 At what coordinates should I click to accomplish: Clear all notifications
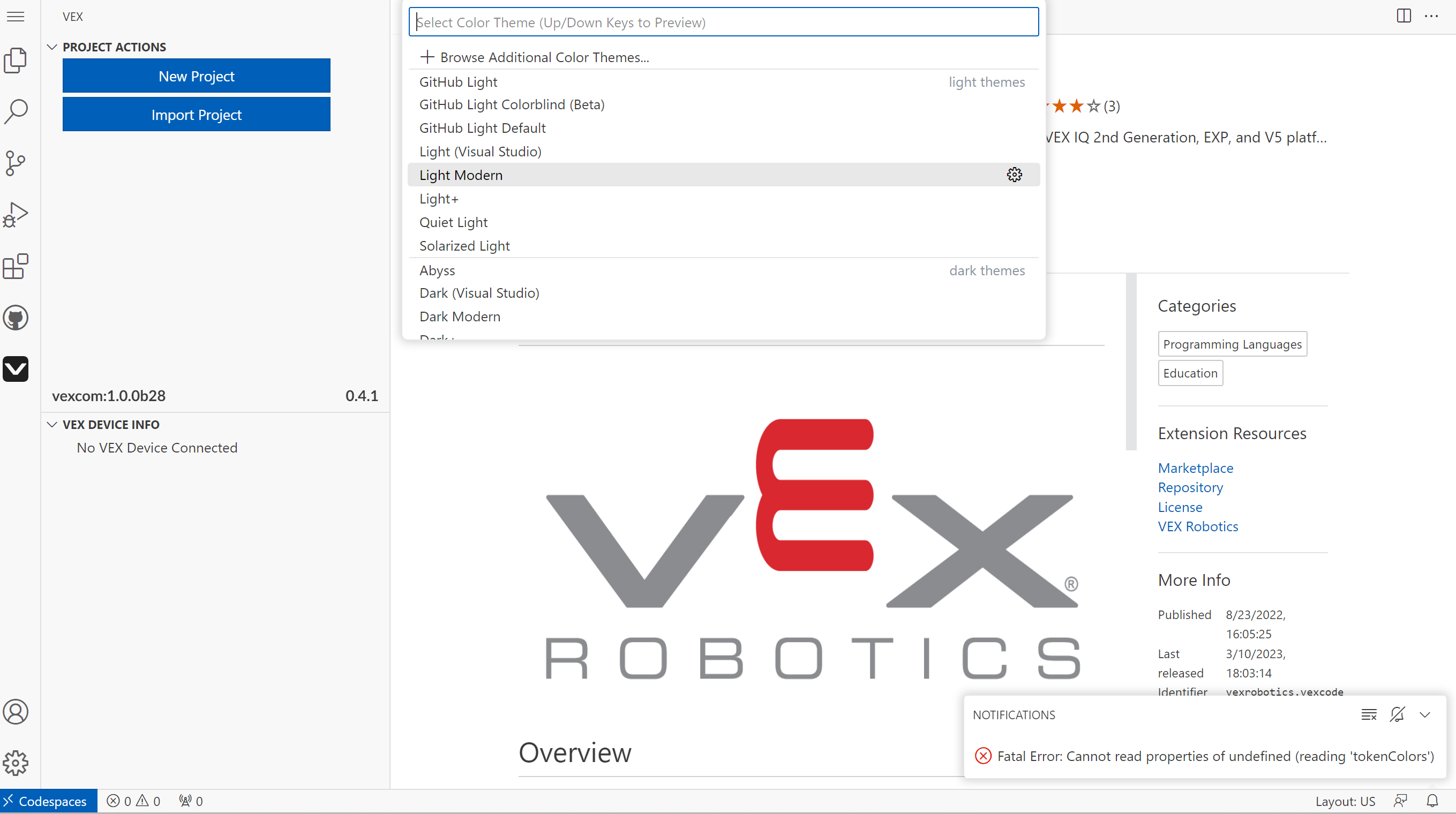(1369, 714)
